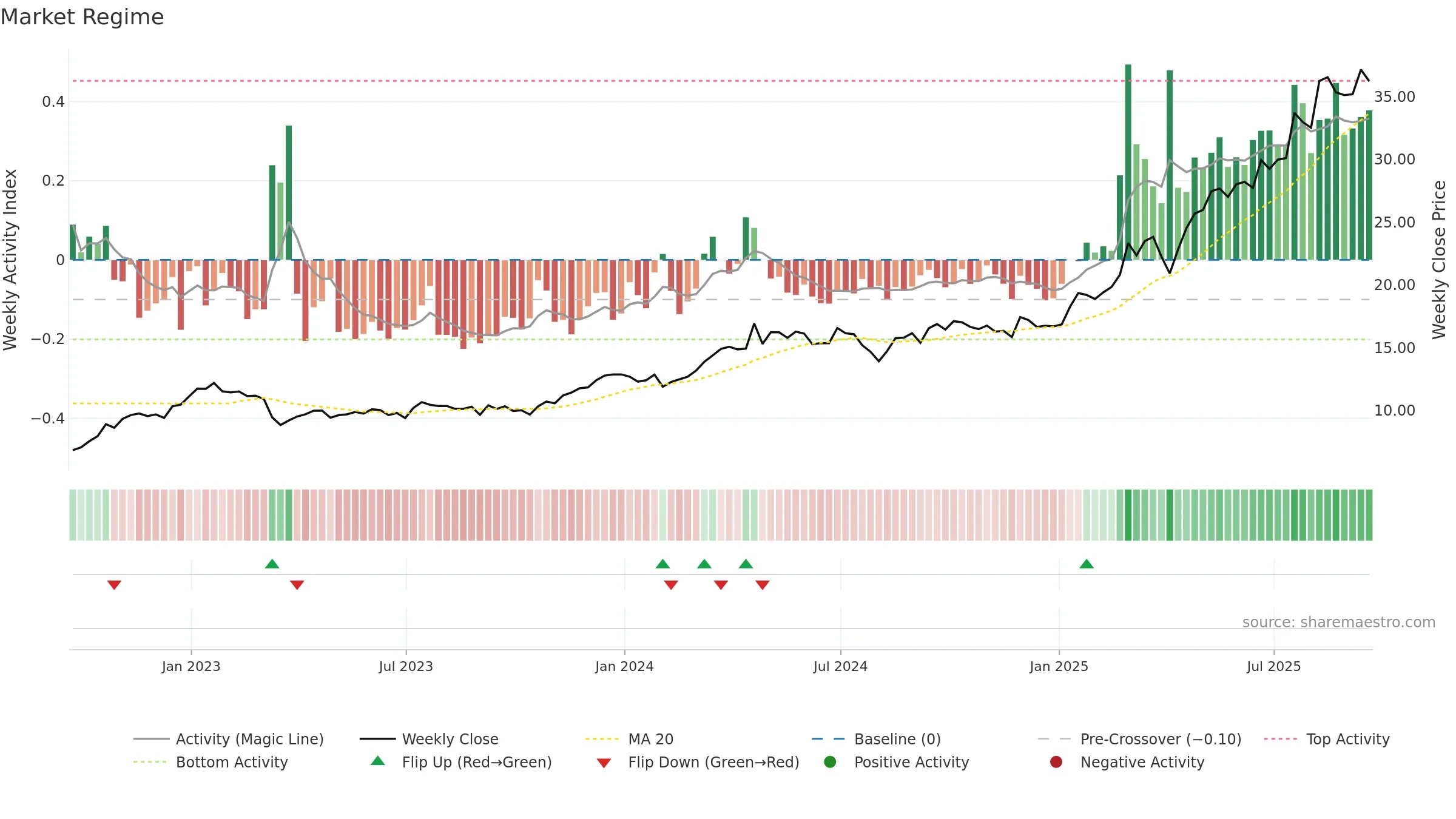Click the Weekly Close Price axis title
1456x819 pixels.
(1439, 260)
